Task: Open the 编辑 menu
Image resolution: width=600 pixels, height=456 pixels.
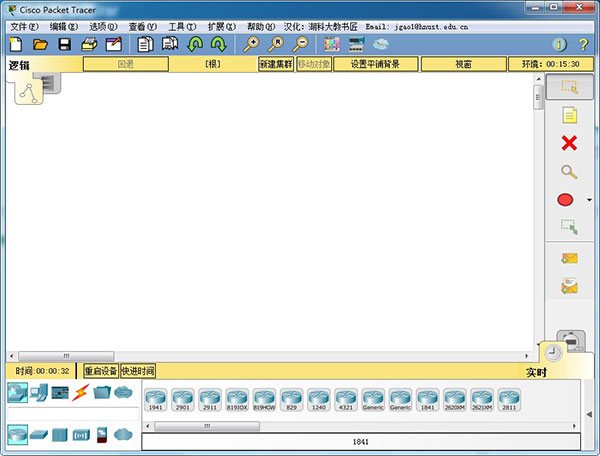Action: 64,27
